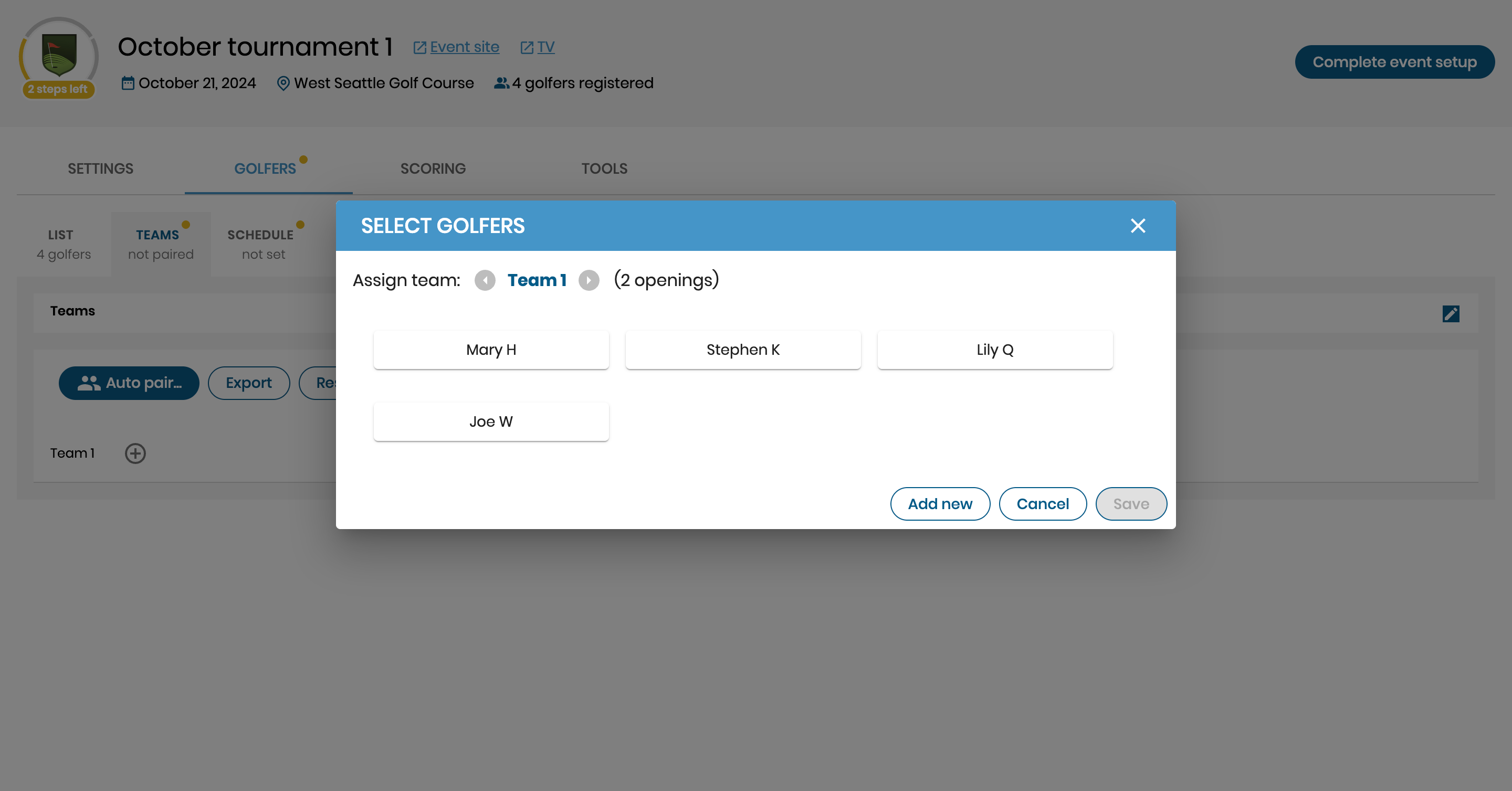Screen dimensions: 1512x791
Task: Switch to the Settings tab
Action: [100, 168]
